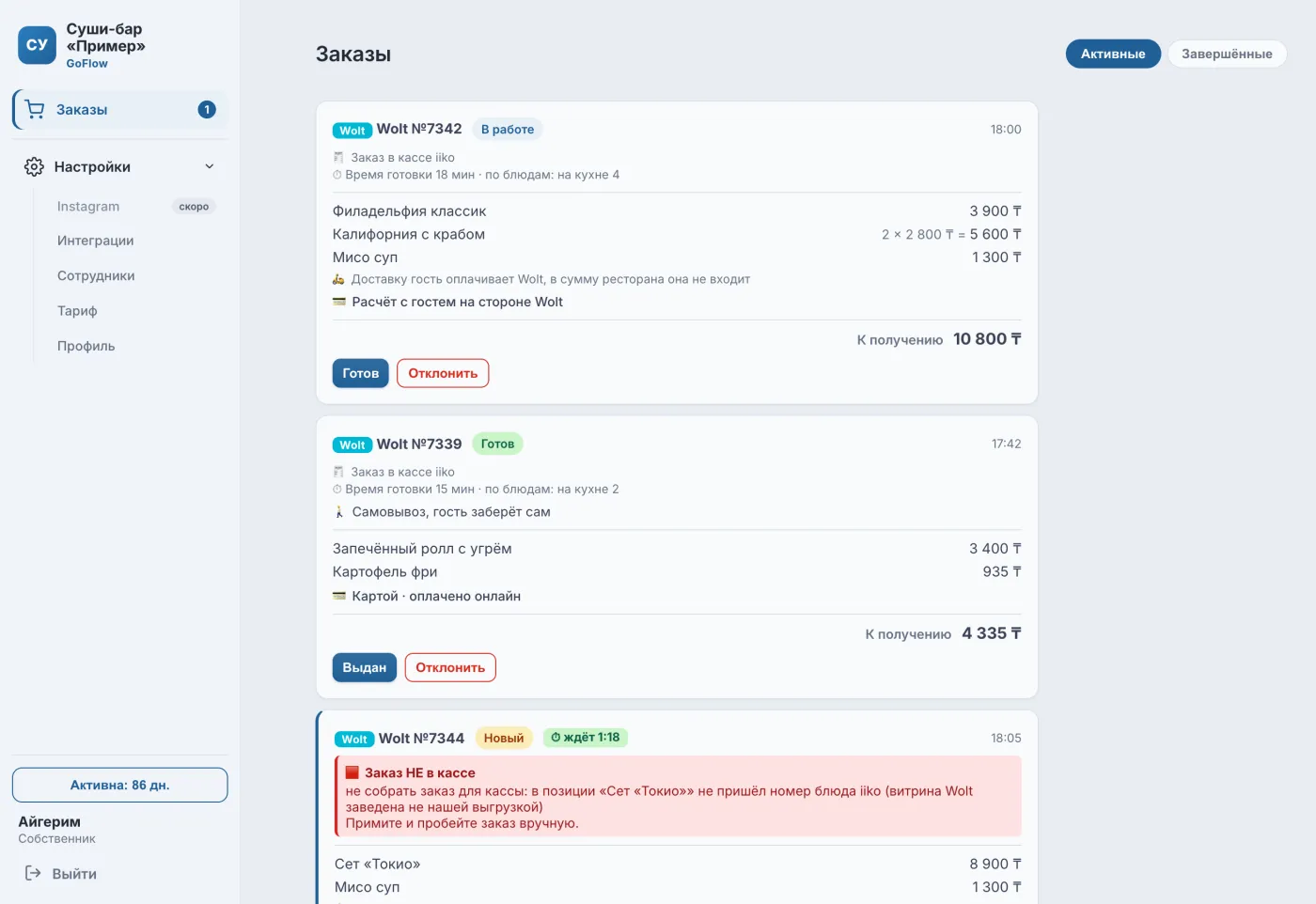1316x904 pixels.
Task: Click the Айгерим user name
Action: pos(50,821)
